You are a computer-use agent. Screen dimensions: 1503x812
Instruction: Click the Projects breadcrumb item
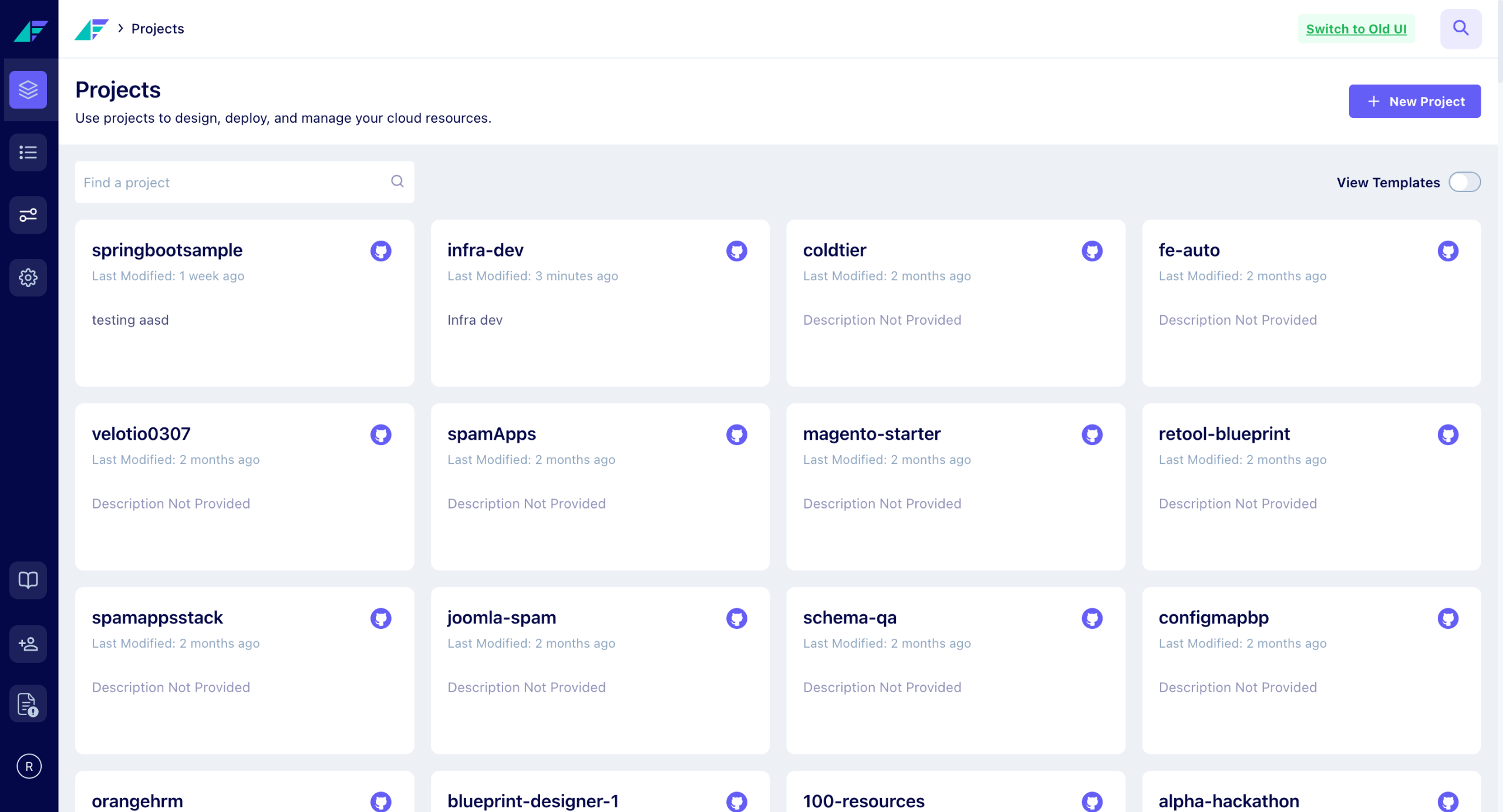pos(157,29)
